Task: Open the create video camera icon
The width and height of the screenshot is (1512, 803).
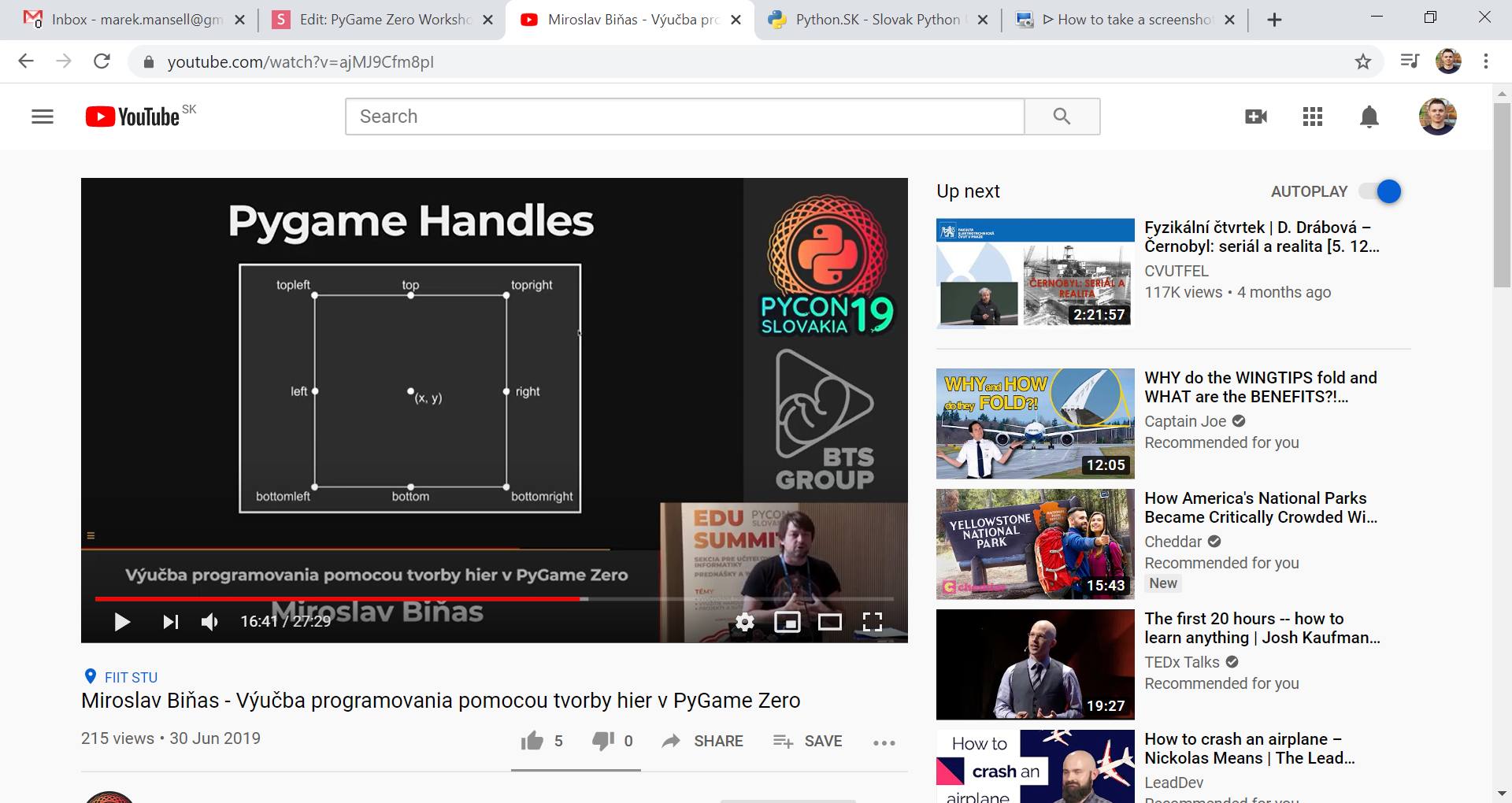Action: tap(1256, 117)
